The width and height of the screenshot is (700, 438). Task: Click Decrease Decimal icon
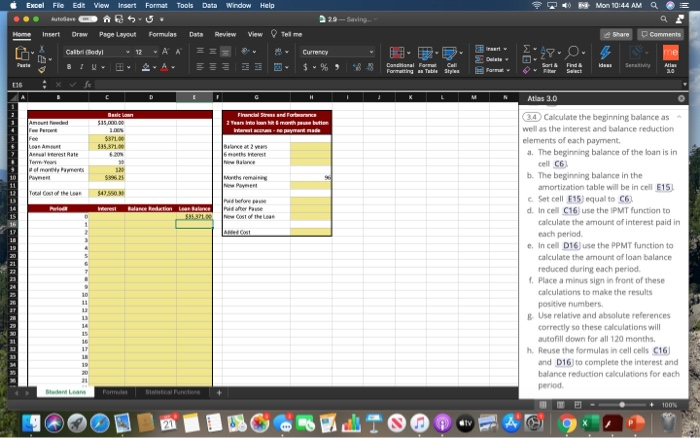(370, 67)
